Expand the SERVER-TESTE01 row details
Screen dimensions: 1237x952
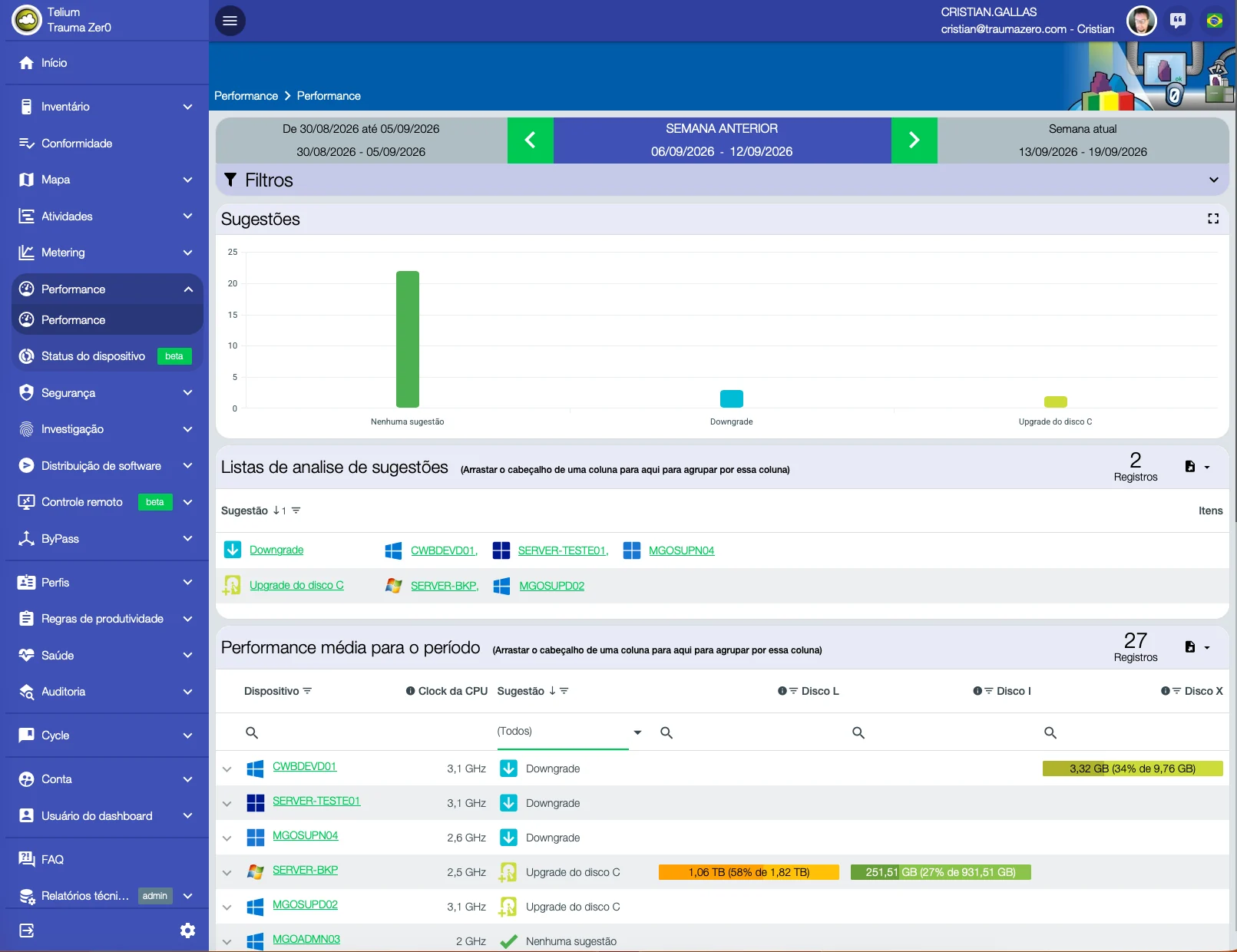tap(227, 803)
